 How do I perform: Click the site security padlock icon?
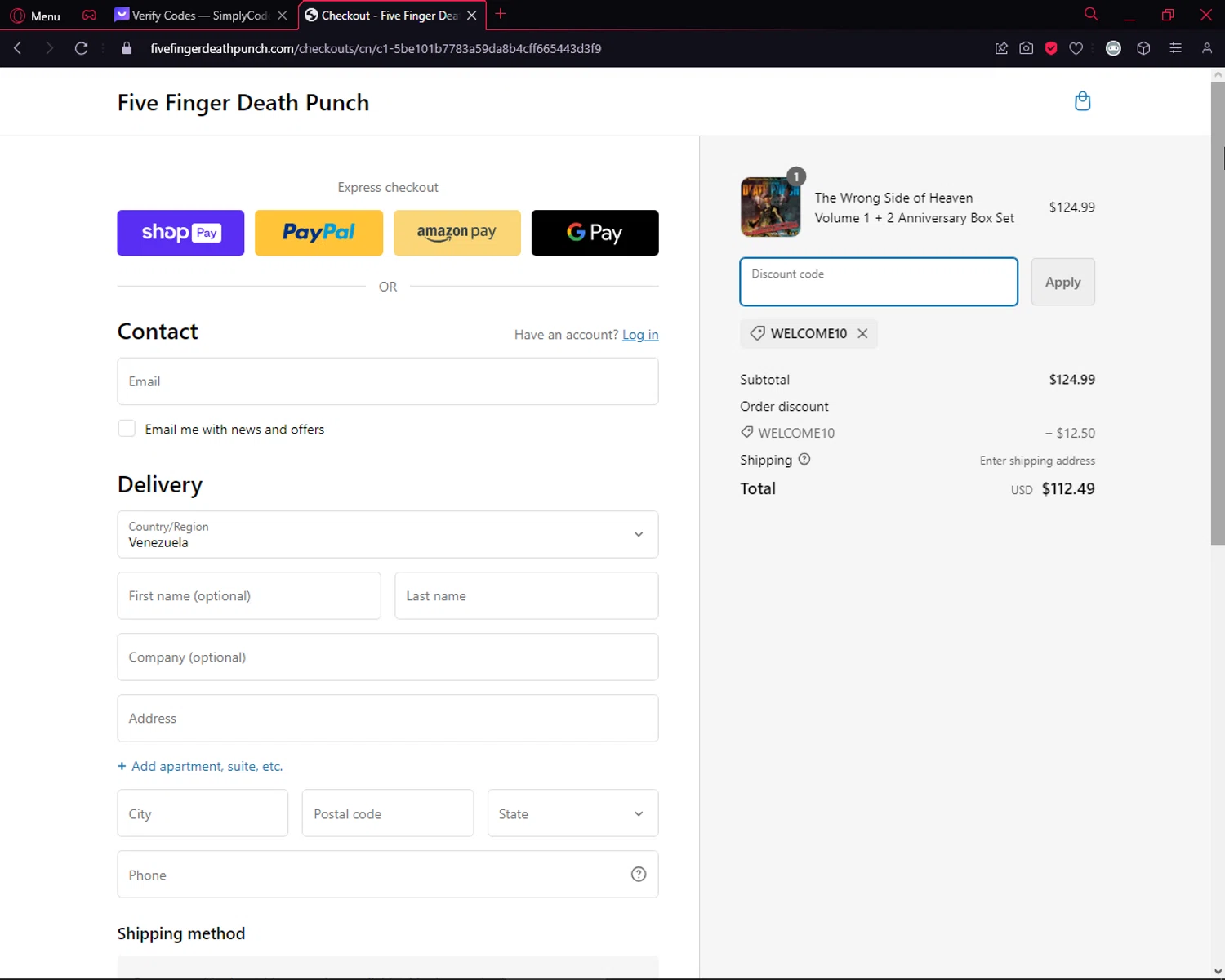pyautogui.click(x=127, y=48)
